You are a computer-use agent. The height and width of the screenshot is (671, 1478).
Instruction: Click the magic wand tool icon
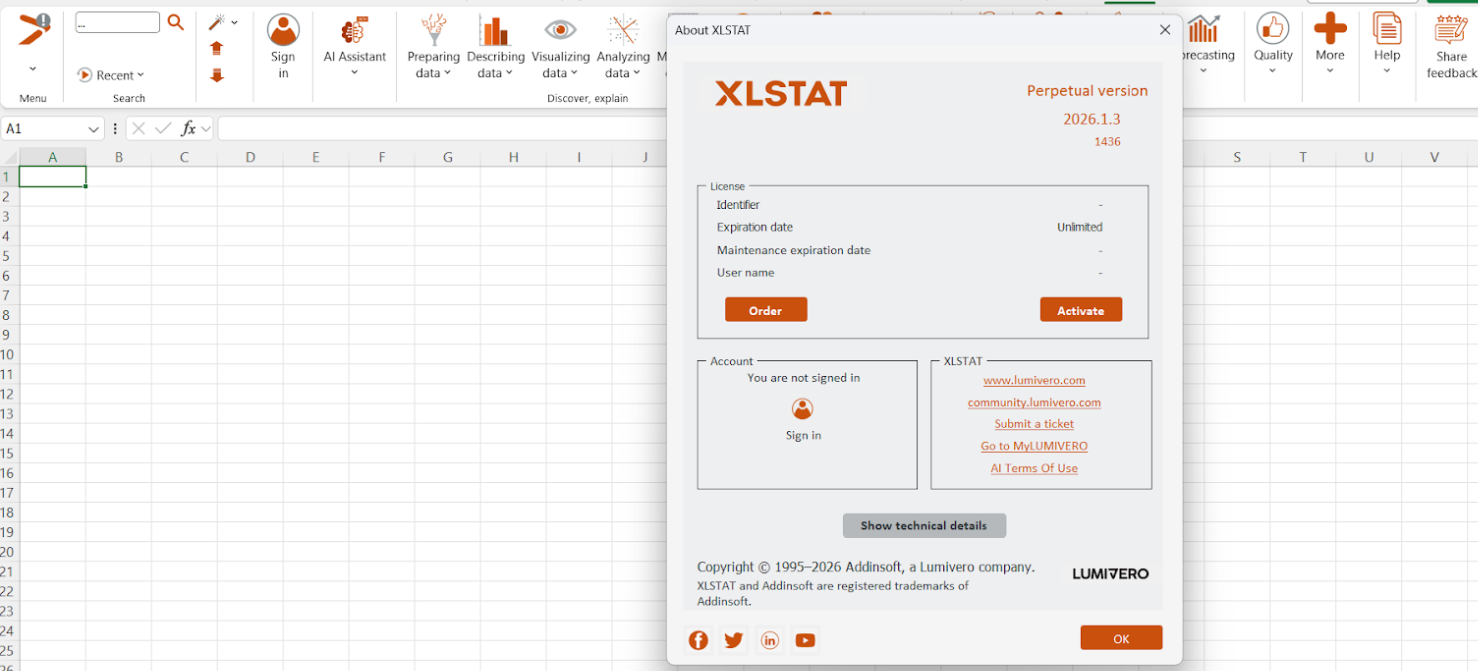[216, 22]
